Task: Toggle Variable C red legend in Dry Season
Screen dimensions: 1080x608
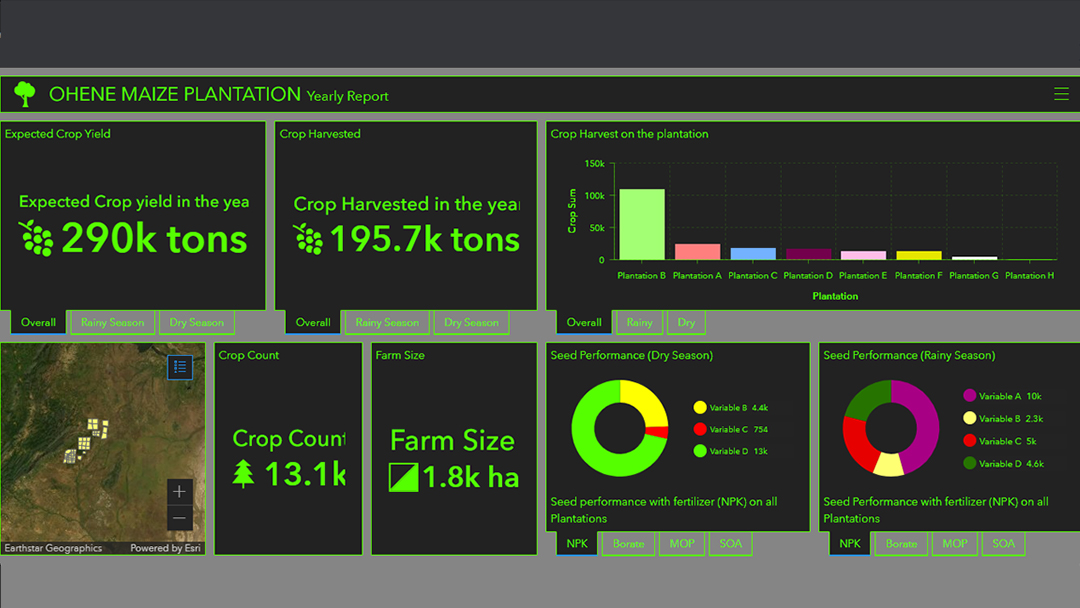Action: coord(700,430)
